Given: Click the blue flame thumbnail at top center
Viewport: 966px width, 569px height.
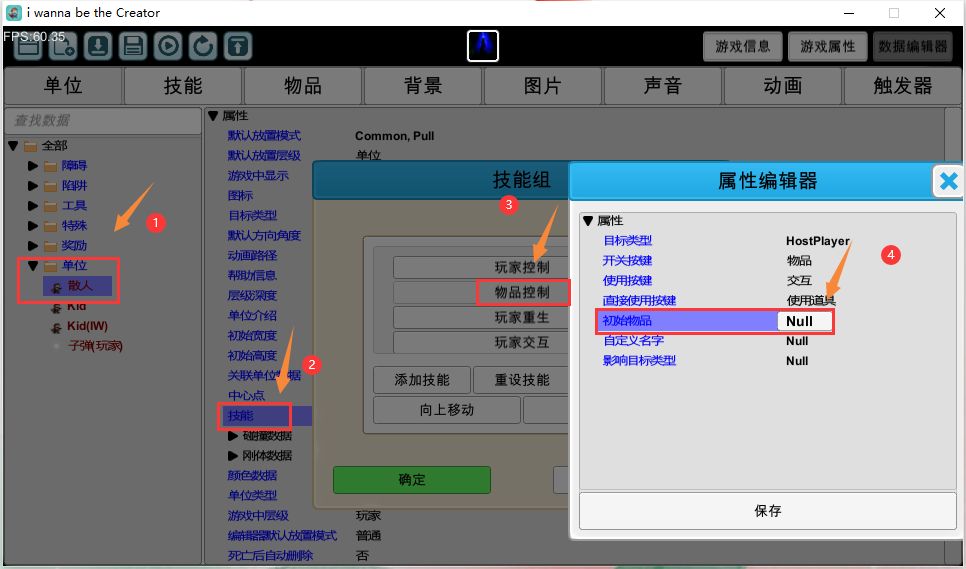Looking at the screenshot, I should point(482,46).
